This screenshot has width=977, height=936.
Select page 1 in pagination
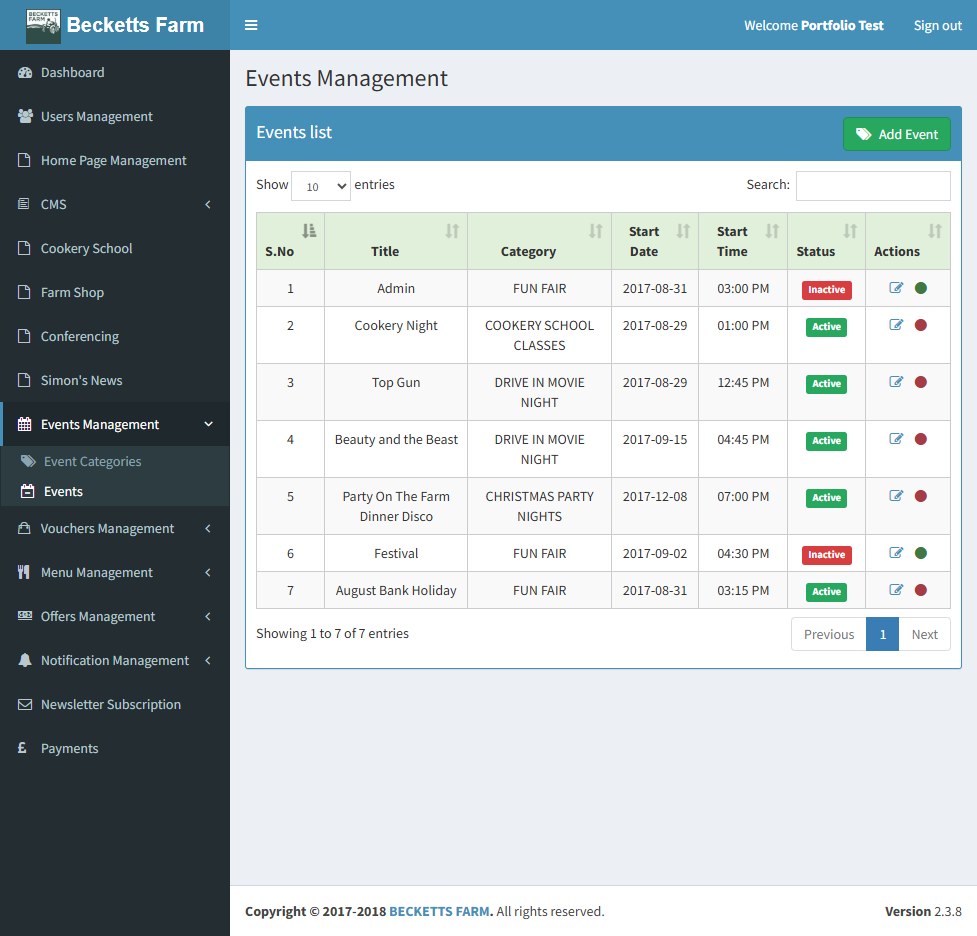(882, 634)
